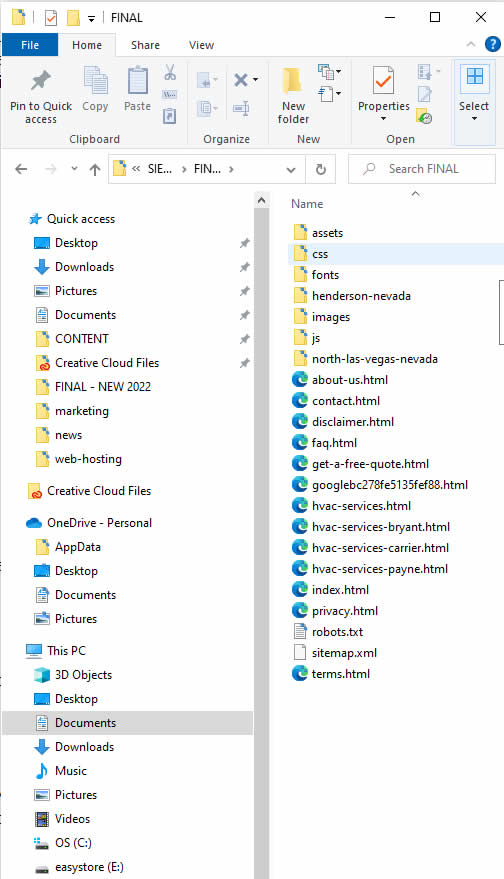
Task: Collapse the ribbon with the chevron
Action: (x=471, y=44)
